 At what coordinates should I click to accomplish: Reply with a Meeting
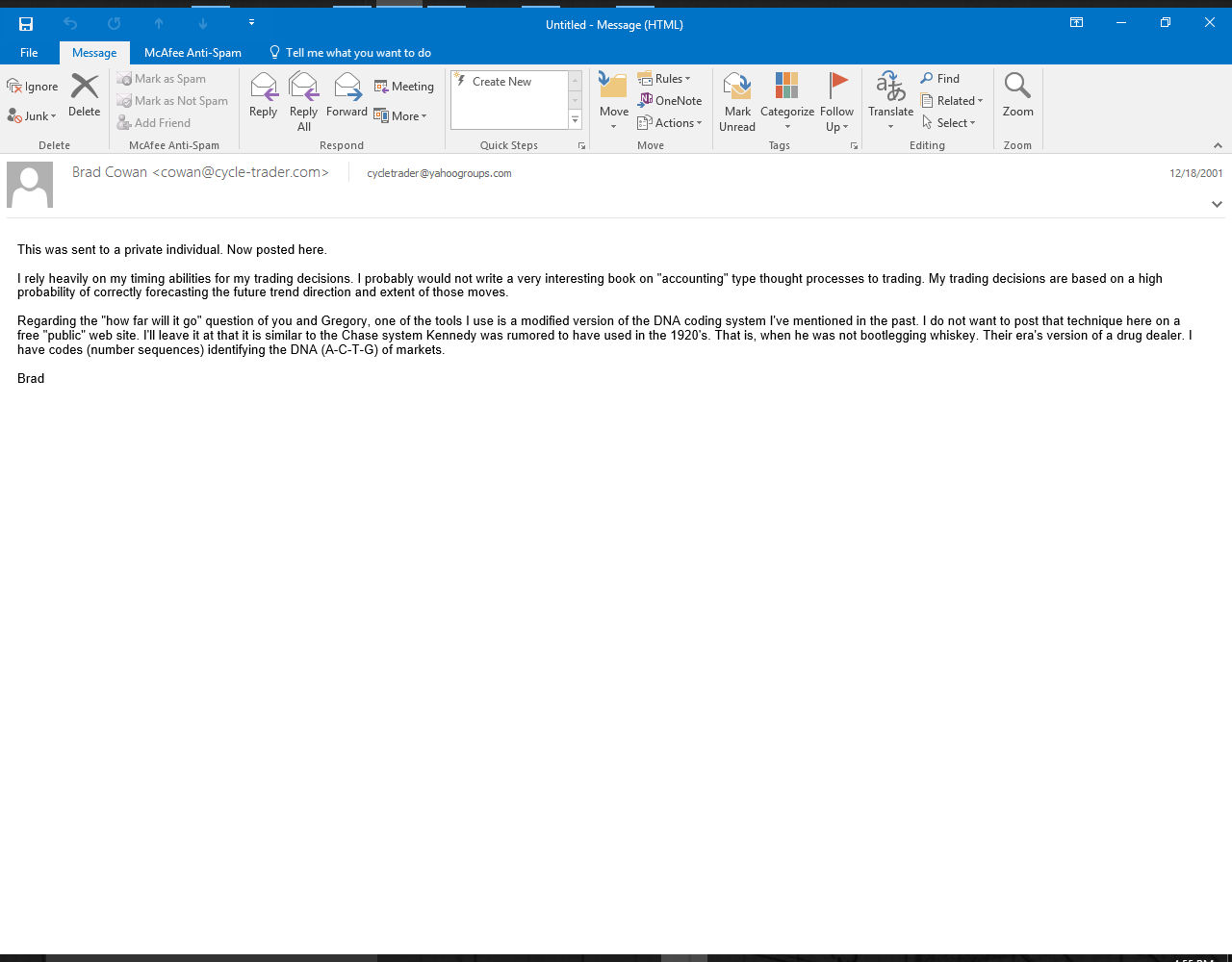pyautogui.click(x=404, y=87)
